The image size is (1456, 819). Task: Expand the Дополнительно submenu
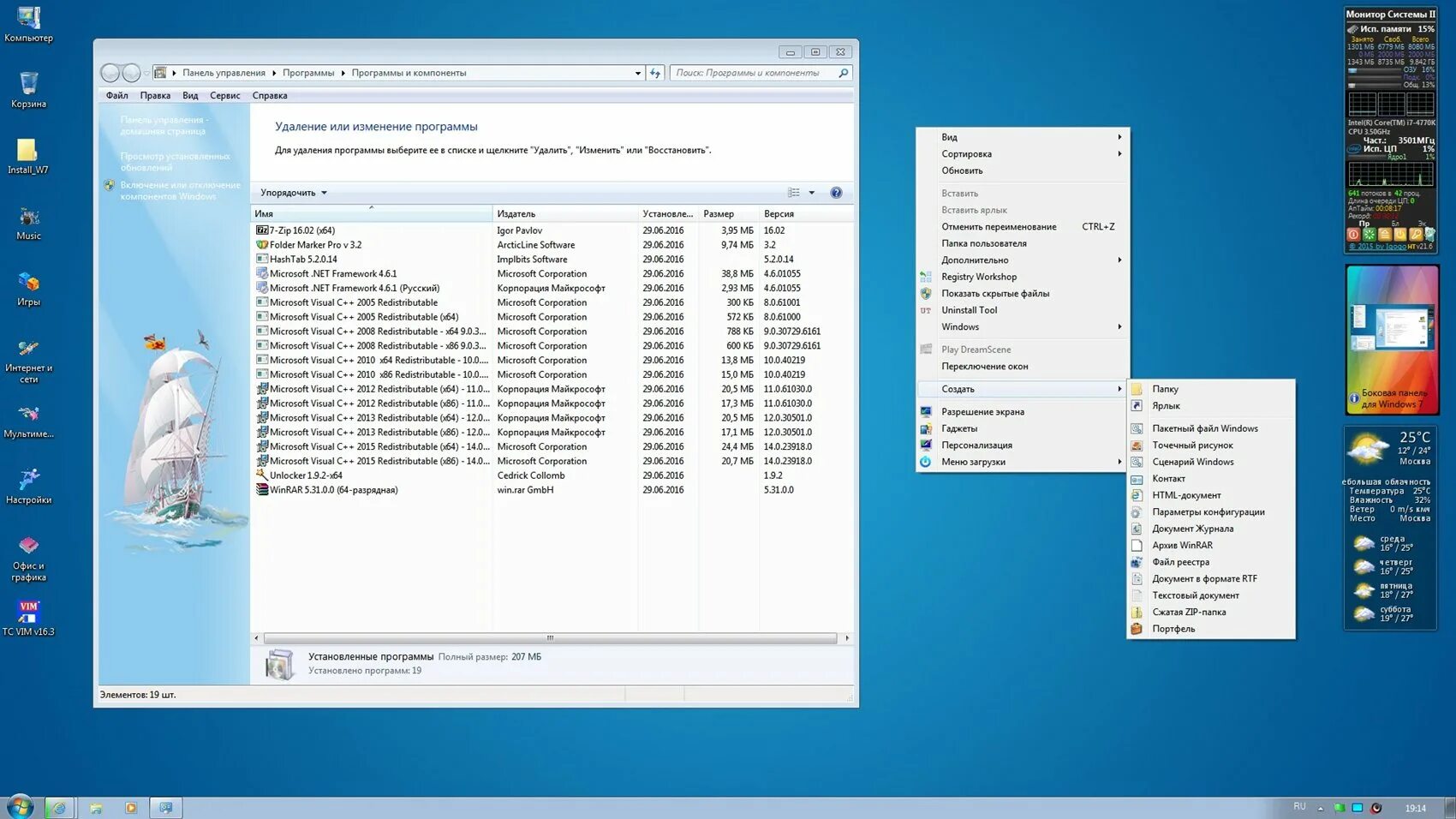(x=1023, y=260)
